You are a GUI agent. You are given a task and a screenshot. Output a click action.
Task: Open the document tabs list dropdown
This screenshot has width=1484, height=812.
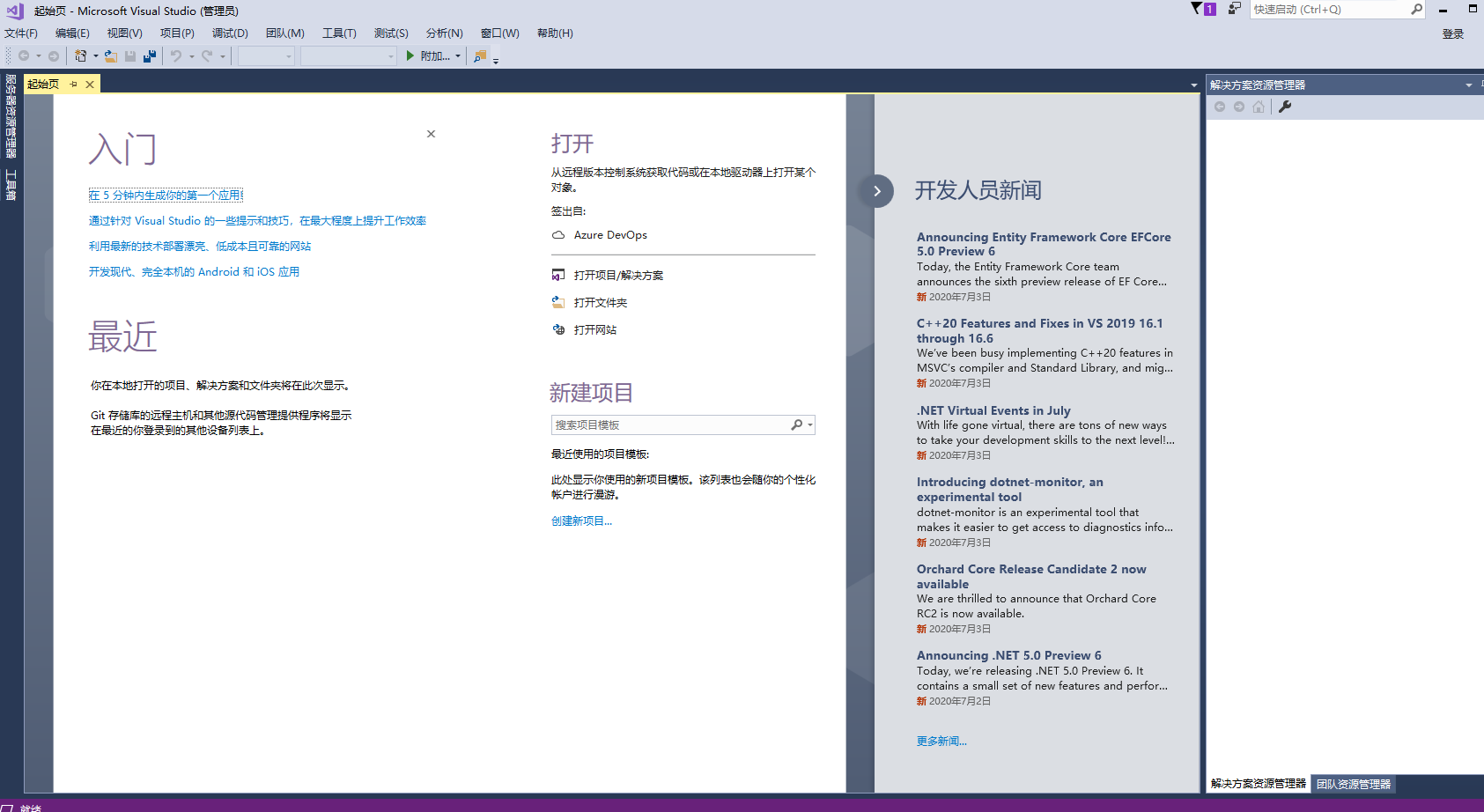click(1194, 85)
